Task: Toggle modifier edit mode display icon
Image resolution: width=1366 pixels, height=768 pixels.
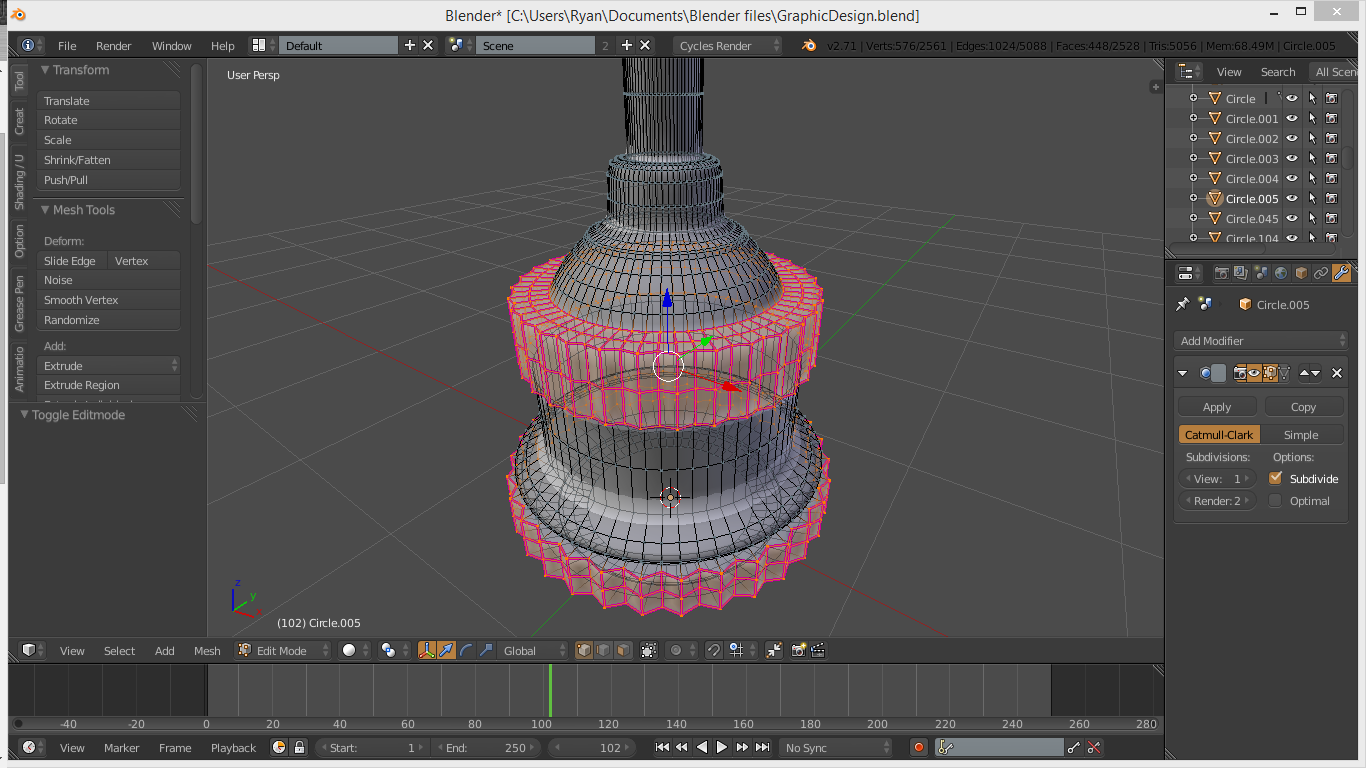Action: tap(1270, 373)
